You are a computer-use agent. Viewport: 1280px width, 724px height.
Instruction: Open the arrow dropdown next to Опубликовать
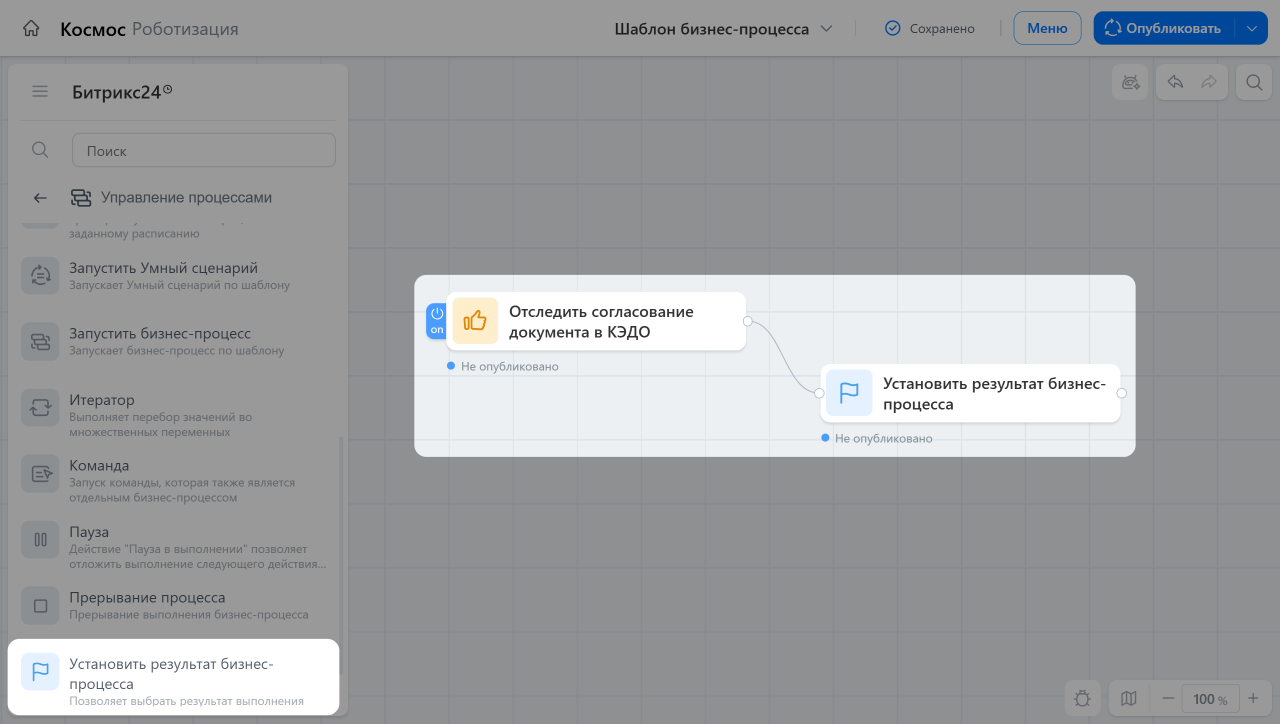(1252, 28)
